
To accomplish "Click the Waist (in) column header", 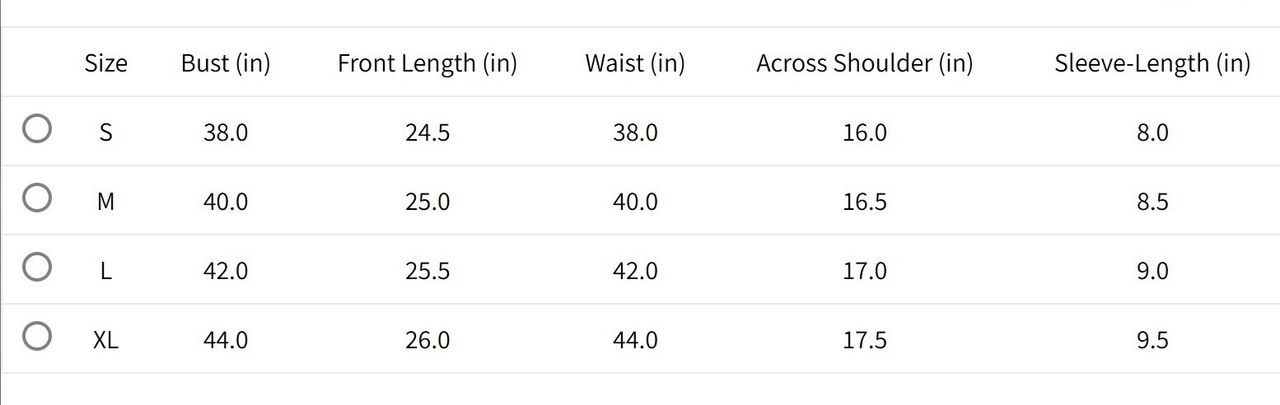I will (635, 63).
